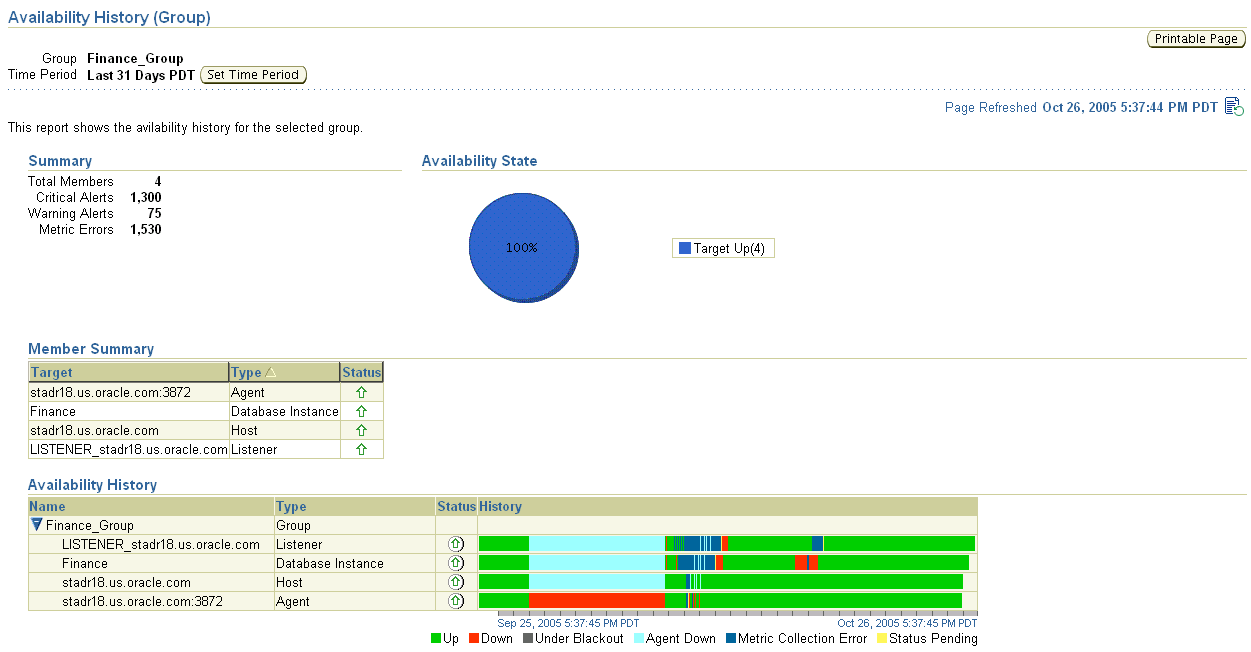Collapse the Finance_Group tree node
Image resolution: width=1251 pixels, height=652 pixels.
click(37, 525)
